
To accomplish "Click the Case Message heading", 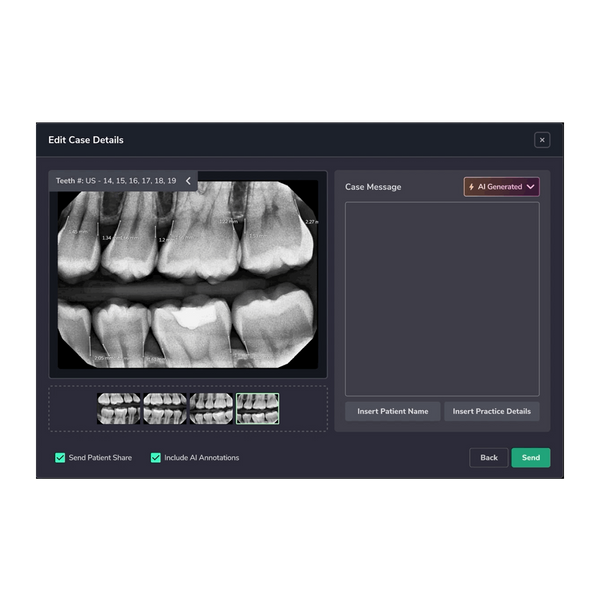I will click(x=373, y=187).
